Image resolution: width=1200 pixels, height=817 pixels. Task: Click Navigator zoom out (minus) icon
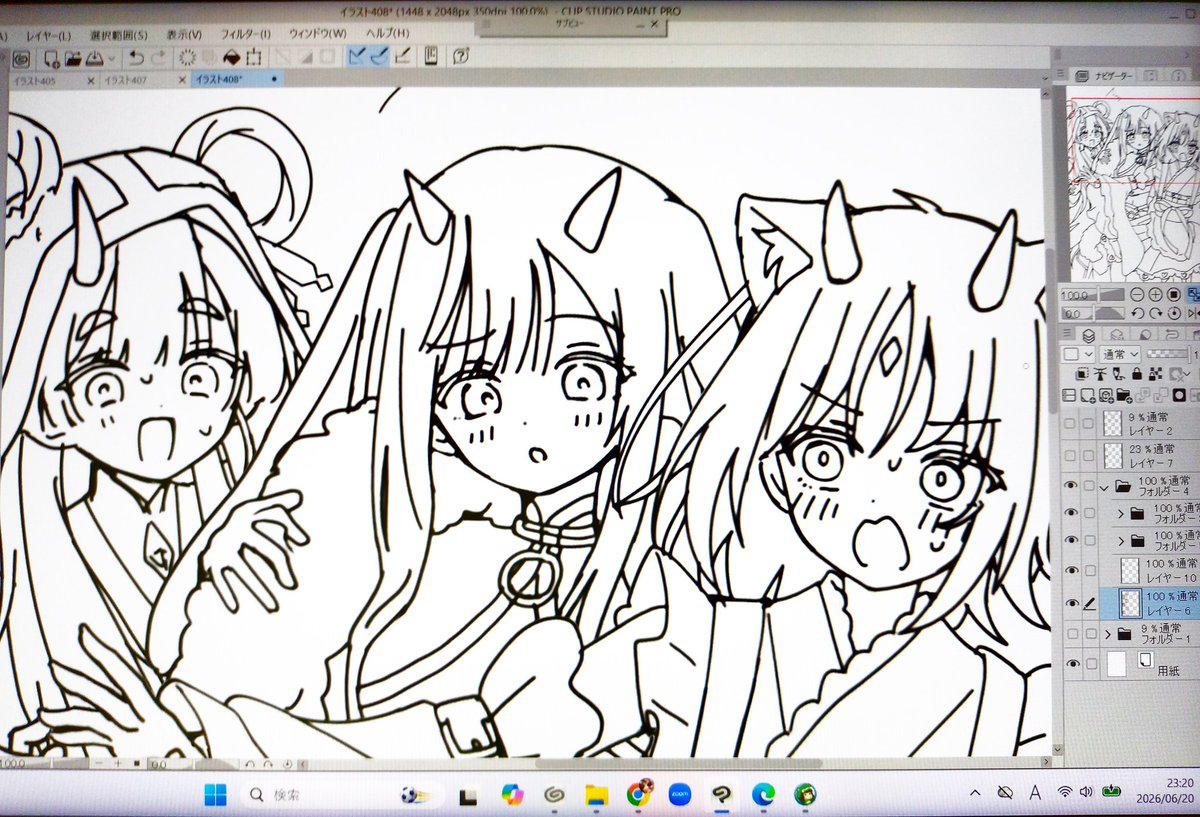[1137, 294]
